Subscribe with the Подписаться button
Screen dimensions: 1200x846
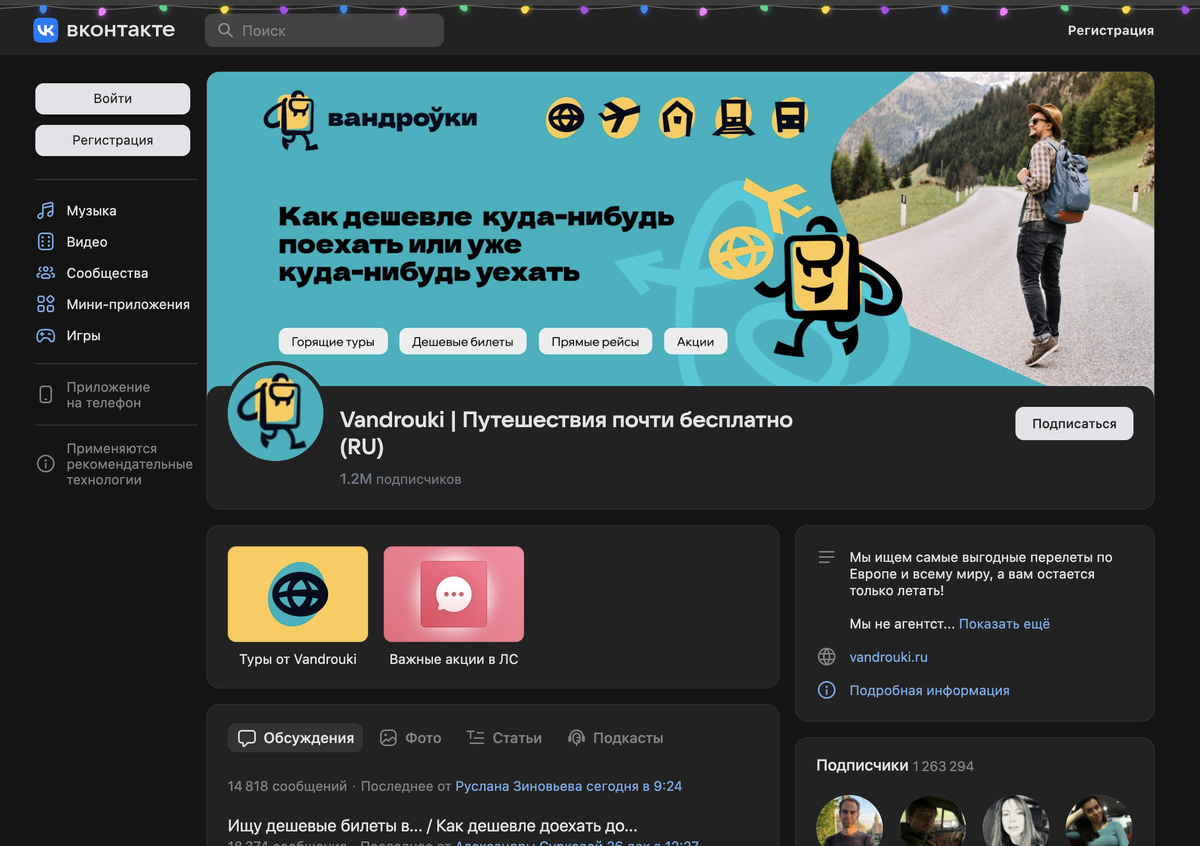coord(1074,424)
